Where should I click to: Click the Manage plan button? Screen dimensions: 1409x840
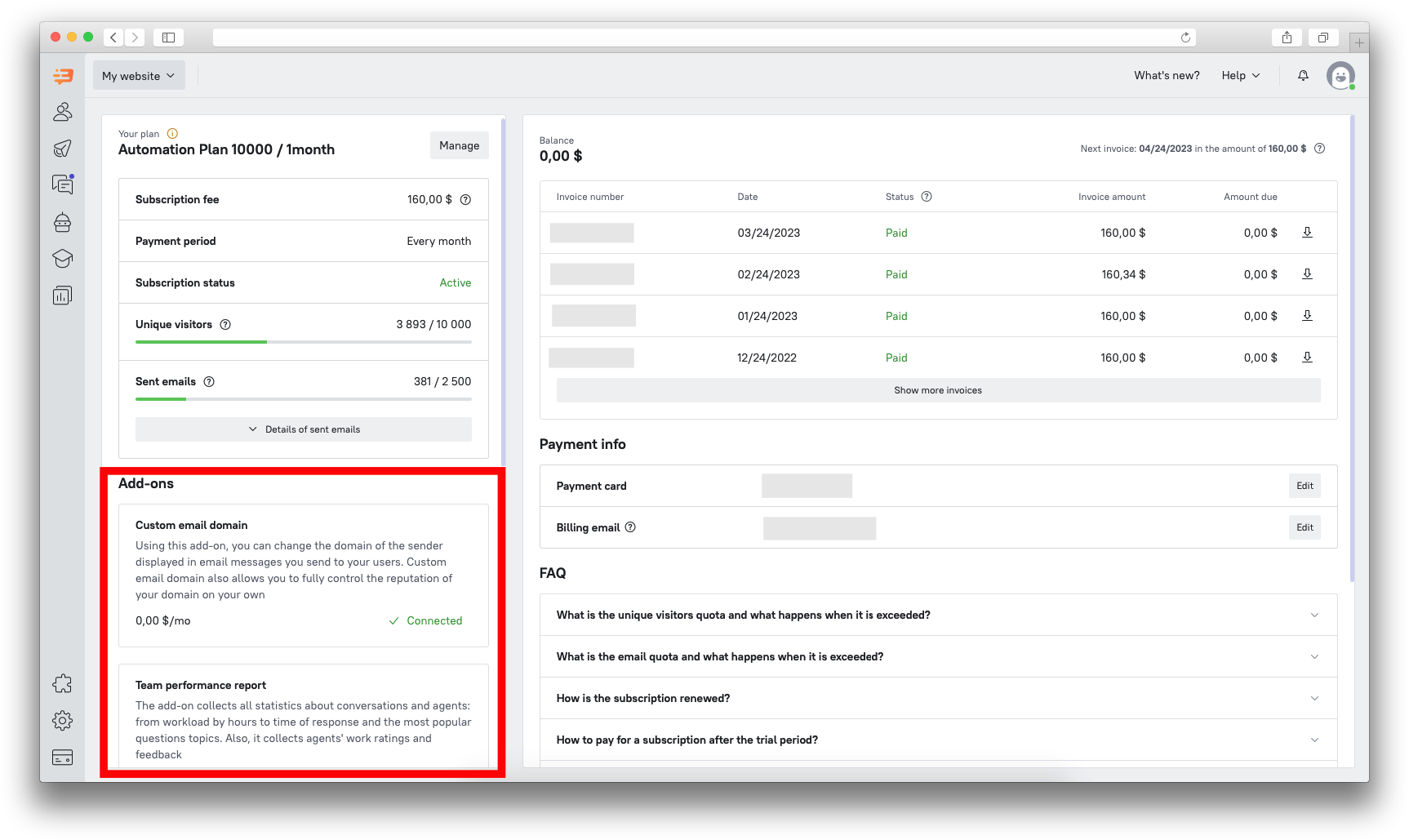point(460,145)
